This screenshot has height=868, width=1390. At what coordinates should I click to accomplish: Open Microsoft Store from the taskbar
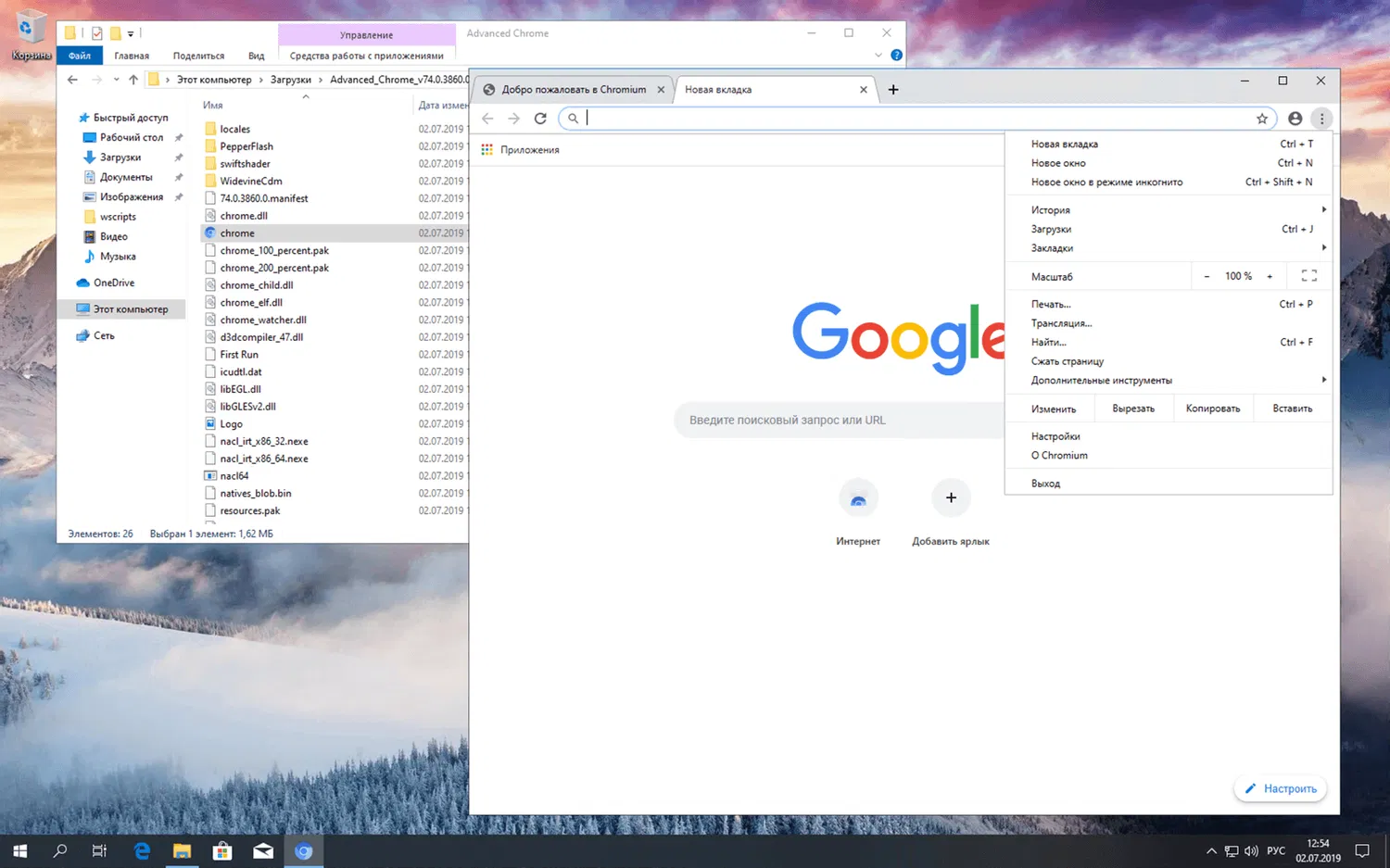pyautogui.click(x=222, y=850)
